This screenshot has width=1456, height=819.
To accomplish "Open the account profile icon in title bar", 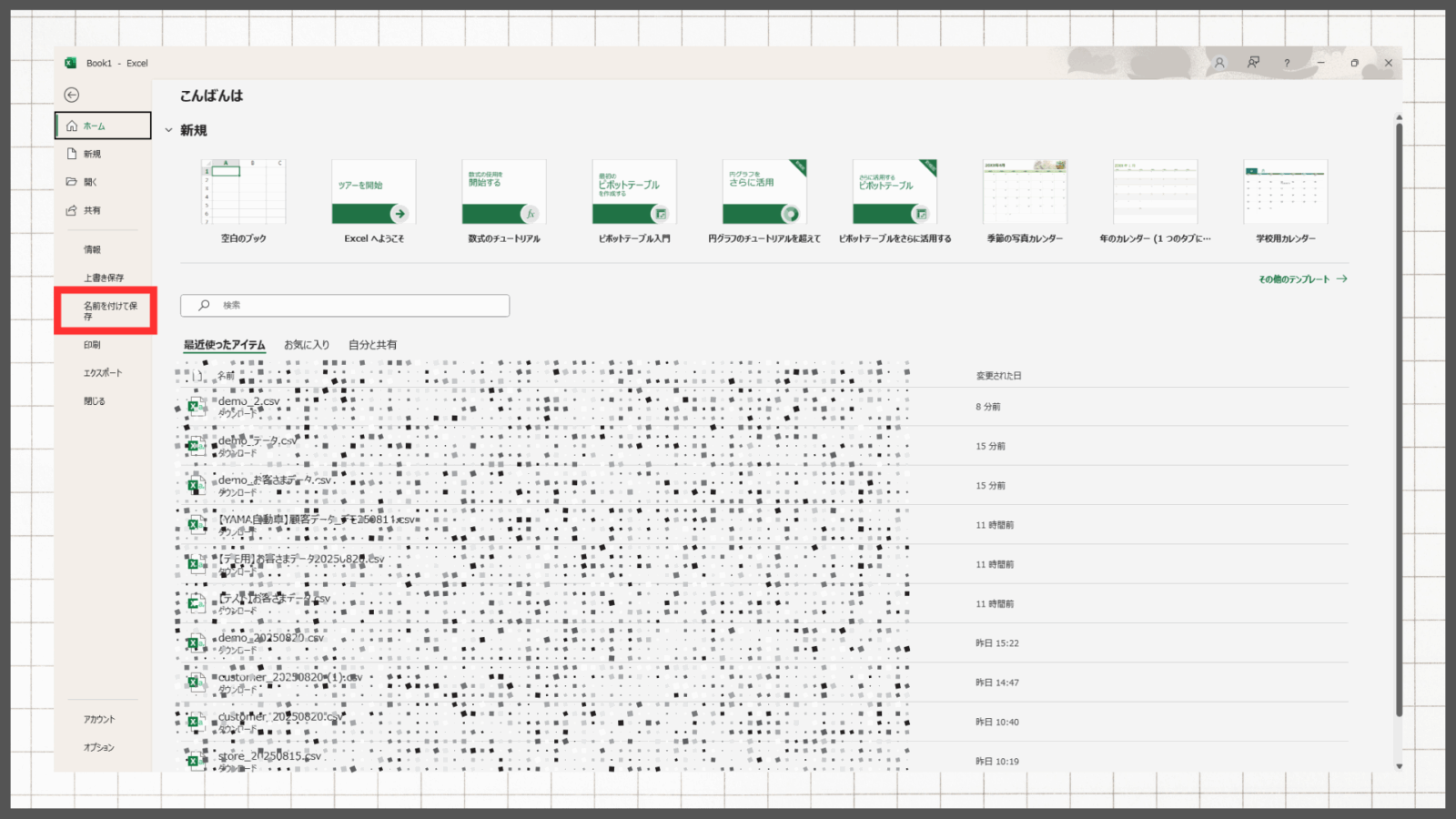I will tap(1219, 63).
